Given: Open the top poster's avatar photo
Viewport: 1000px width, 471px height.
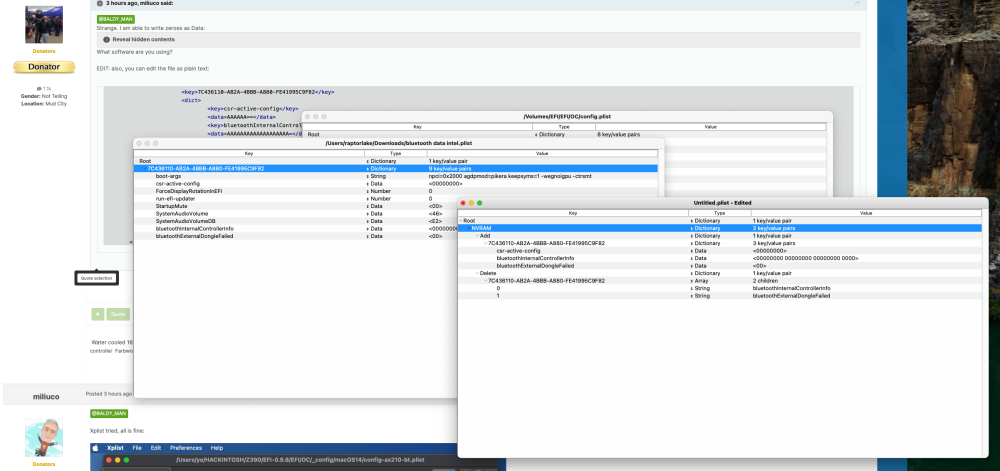Looking at the screenshot, I should pos(44,25).
